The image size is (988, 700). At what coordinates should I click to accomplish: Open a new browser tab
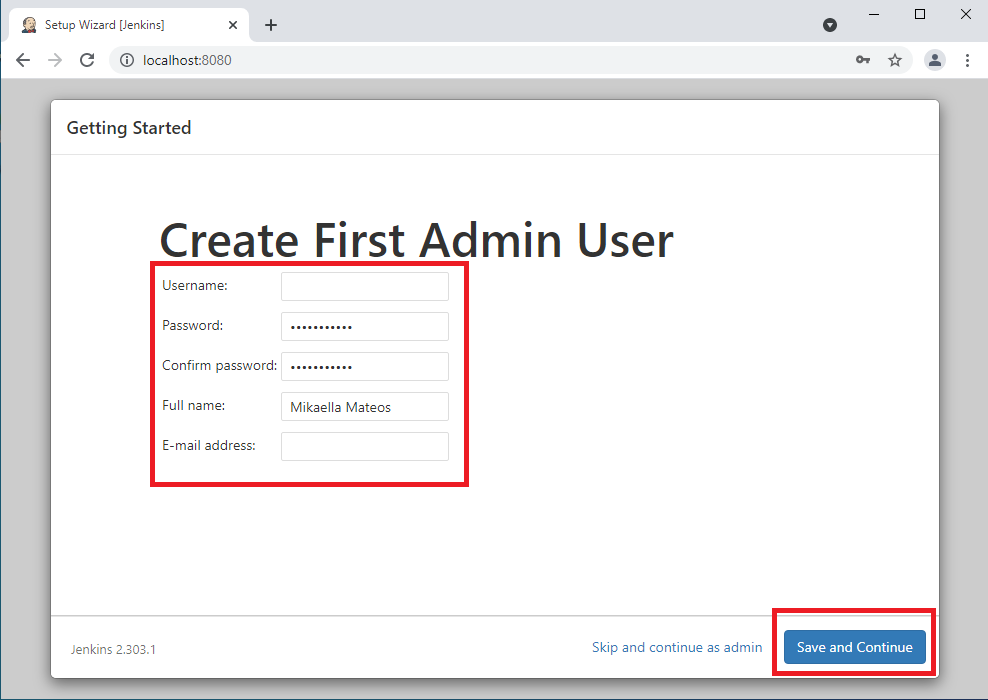271,25
